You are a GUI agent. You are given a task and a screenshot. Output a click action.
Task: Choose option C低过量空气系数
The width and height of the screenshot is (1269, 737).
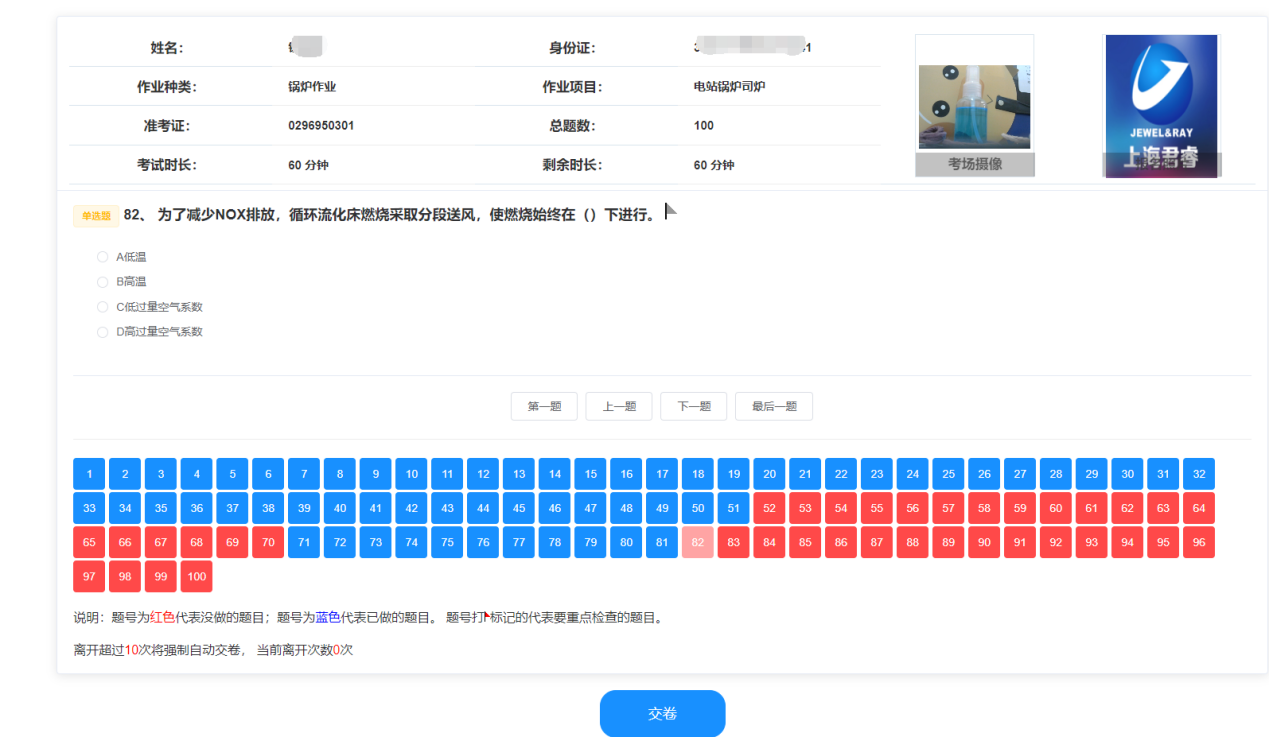click(x=102, y=307)
